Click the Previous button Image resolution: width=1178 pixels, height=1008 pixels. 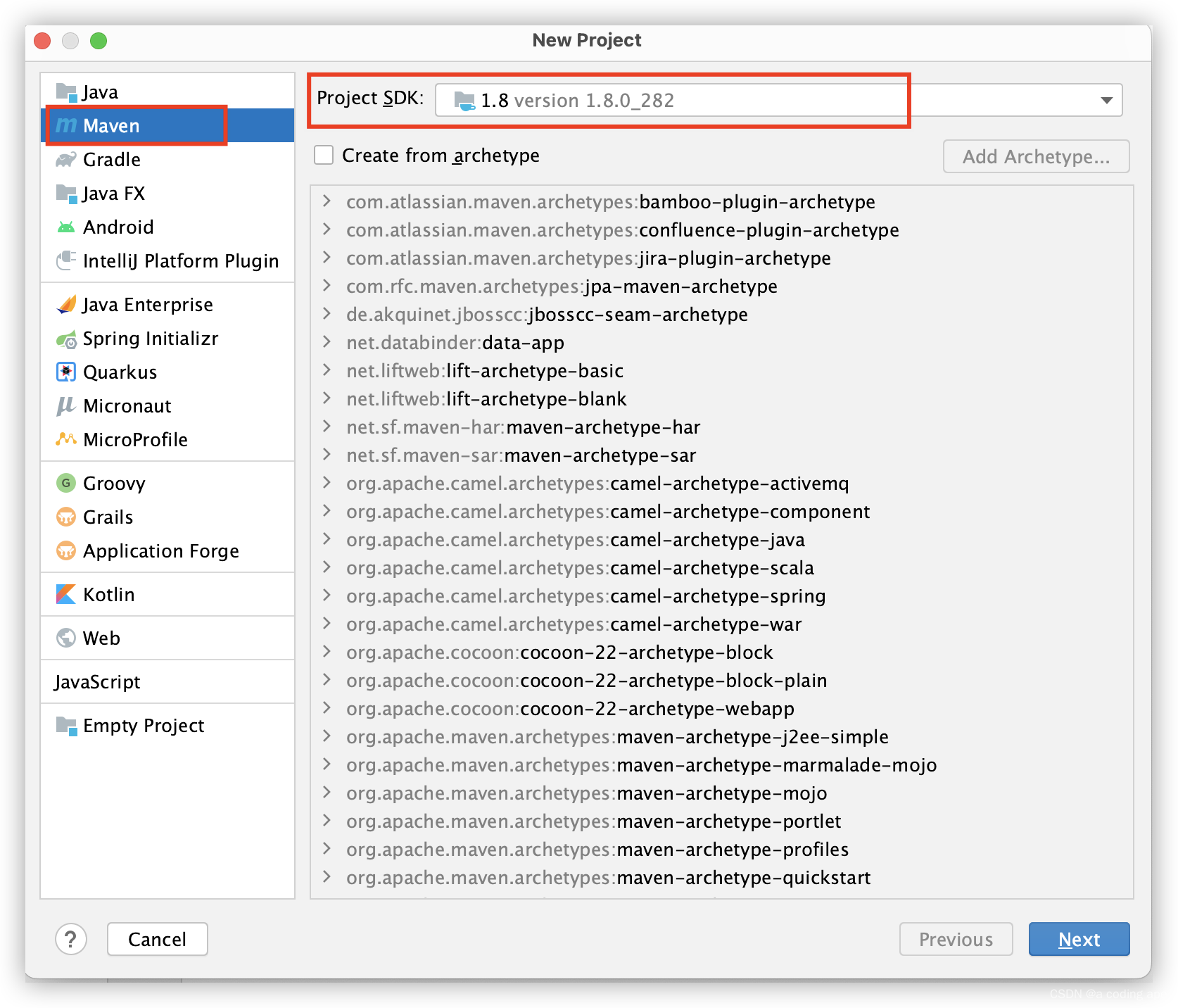click(x=956, y=939)
